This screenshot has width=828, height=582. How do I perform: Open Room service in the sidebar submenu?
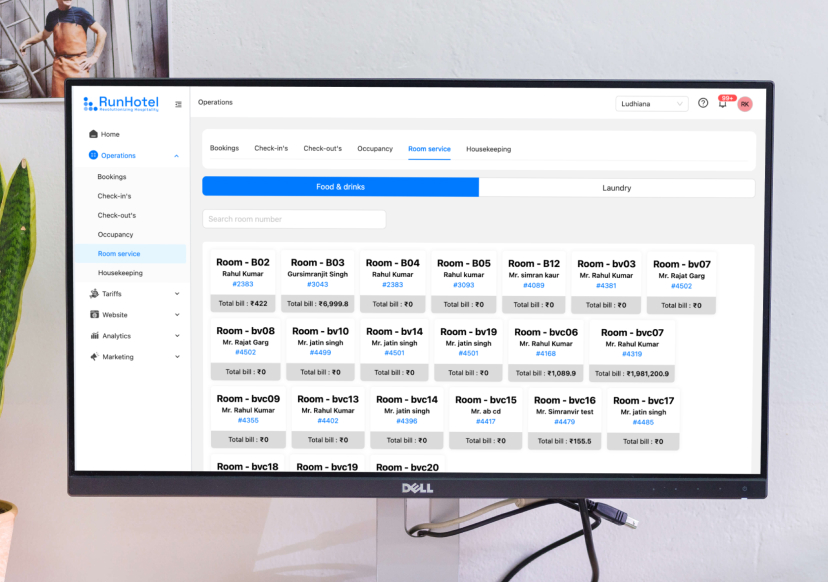[x=131, y=254]
